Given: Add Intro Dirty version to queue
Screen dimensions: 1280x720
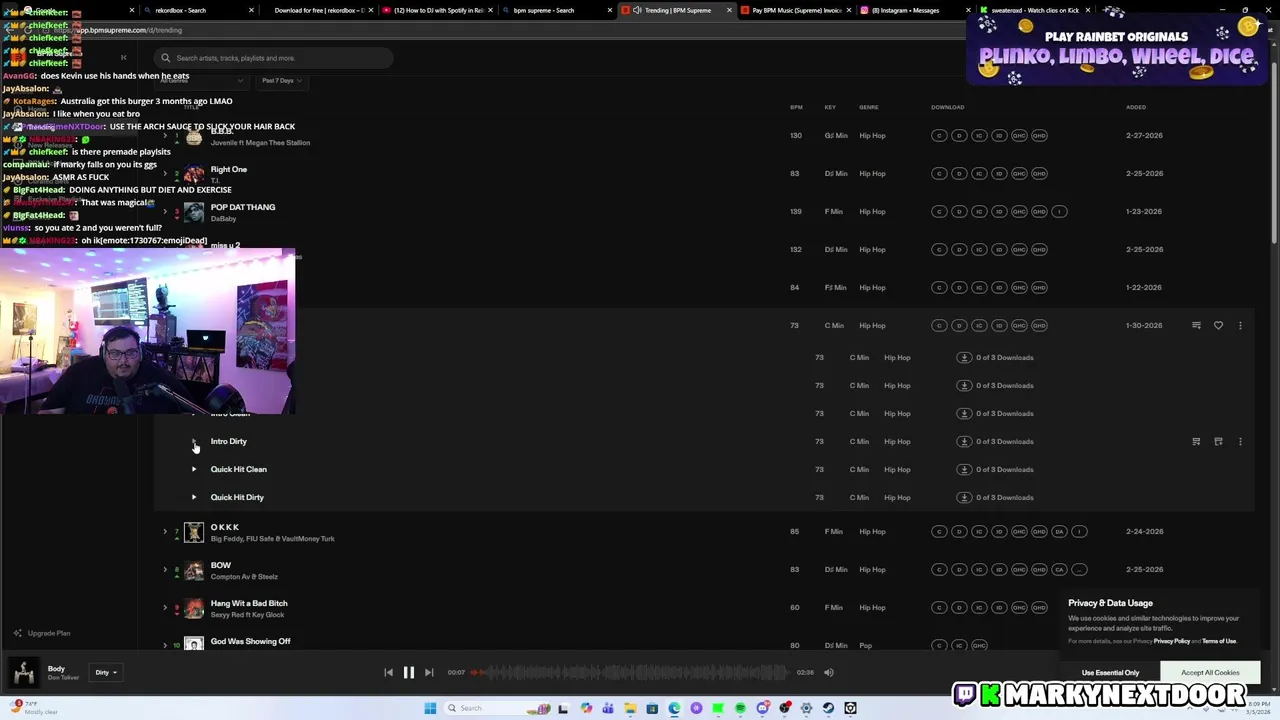Looking at the screenshot, I should 1196,441.
